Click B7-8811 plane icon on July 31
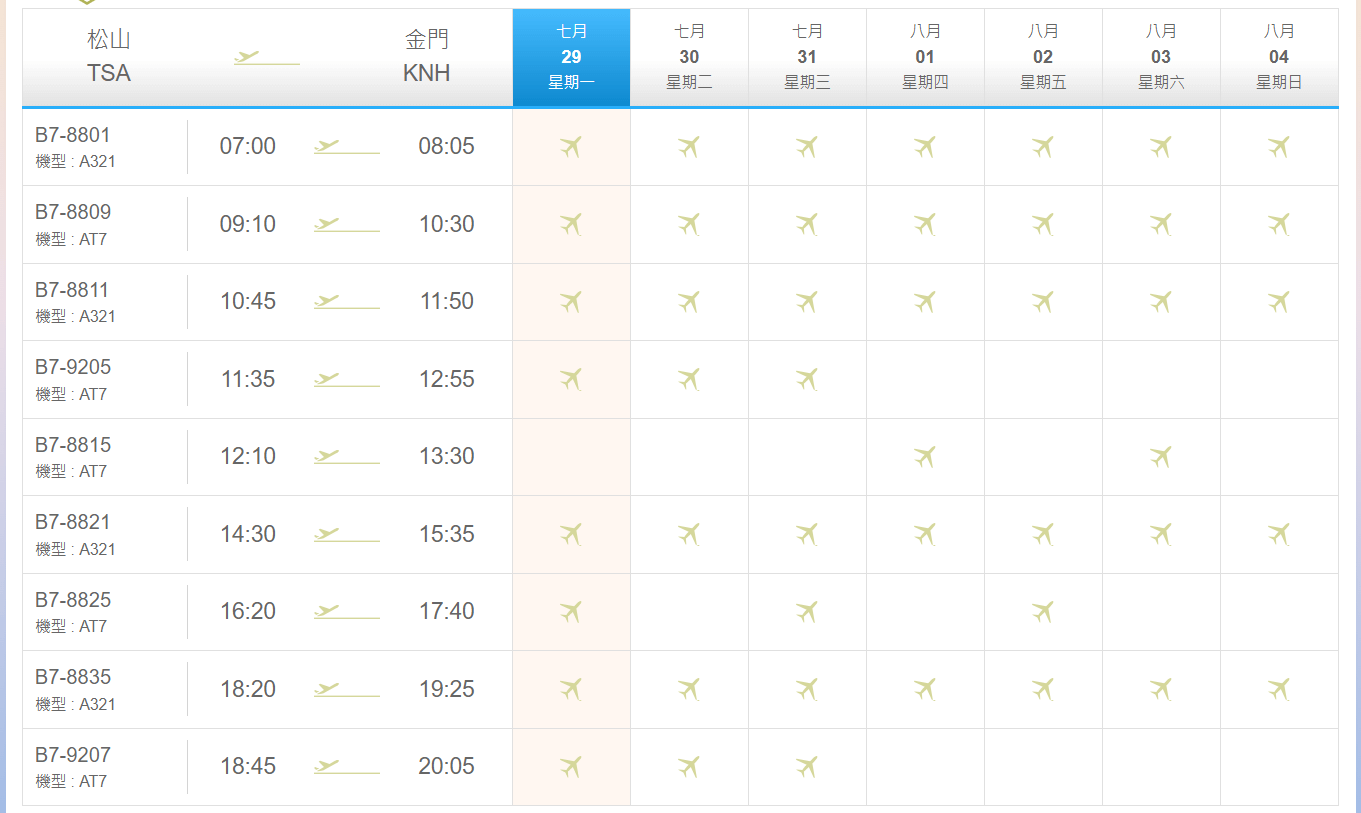The width and height of the screenshot is (1361, 813). [x=807, y=301]
